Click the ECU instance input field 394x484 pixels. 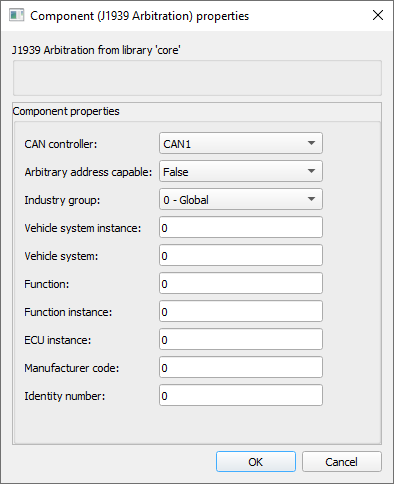241,339
